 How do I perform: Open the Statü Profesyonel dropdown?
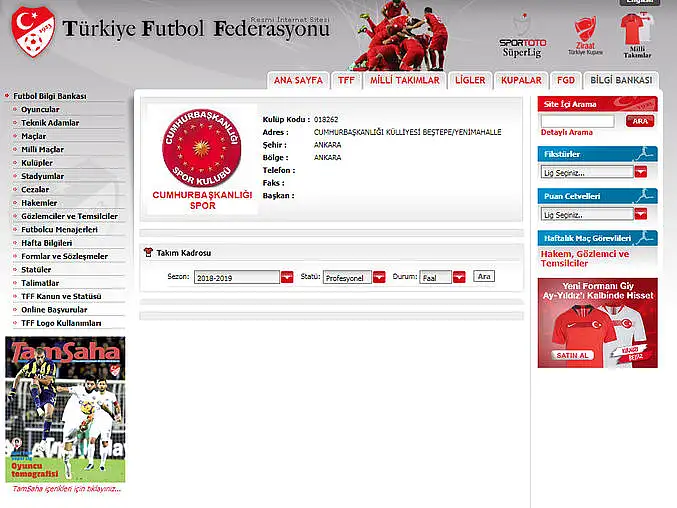pos(347,277)
